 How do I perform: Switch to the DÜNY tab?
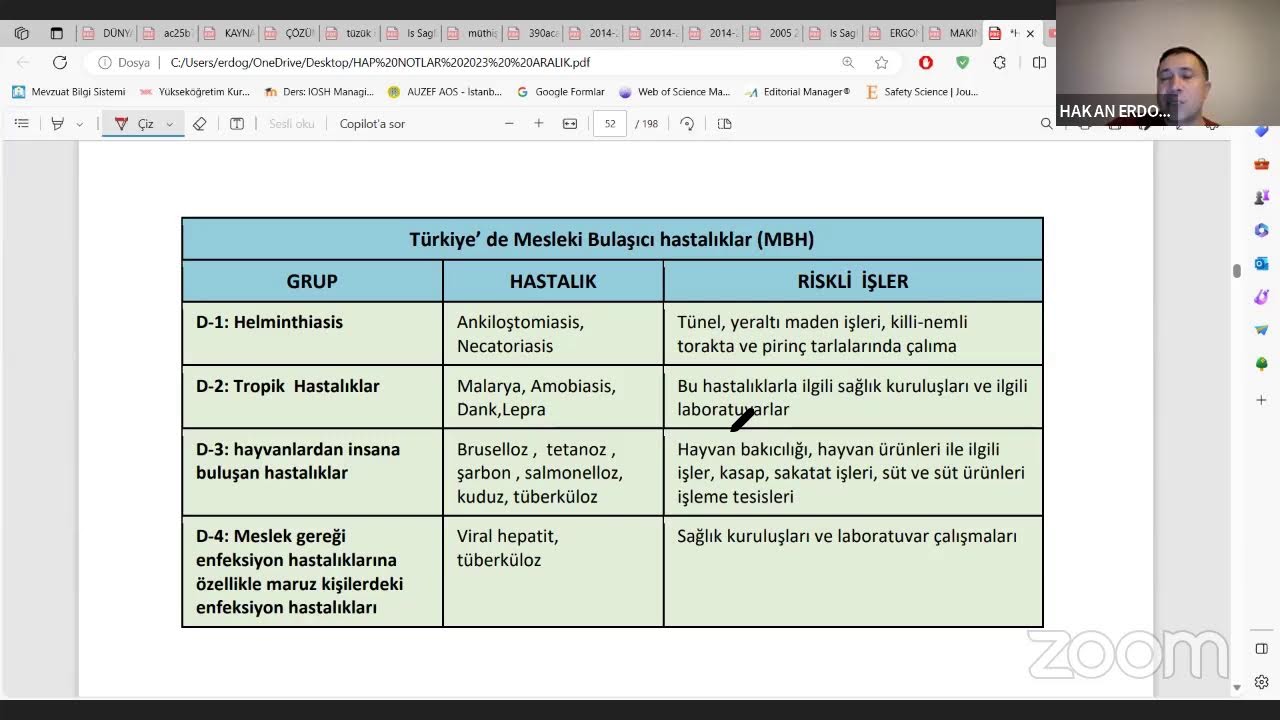click(x=106, y=33)
